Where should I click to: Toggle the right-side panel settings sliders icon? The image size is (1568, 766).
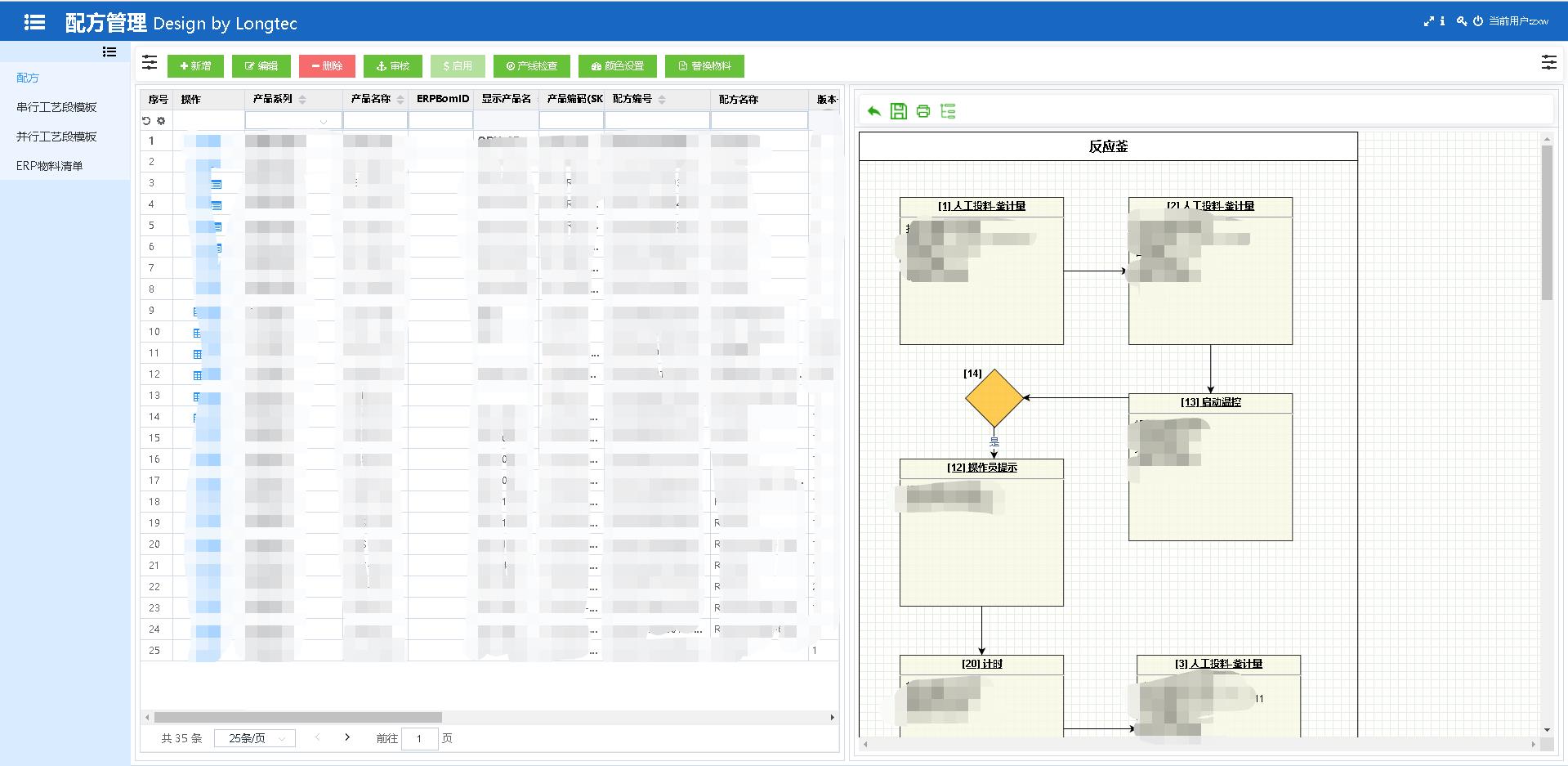coord(1548,62)
